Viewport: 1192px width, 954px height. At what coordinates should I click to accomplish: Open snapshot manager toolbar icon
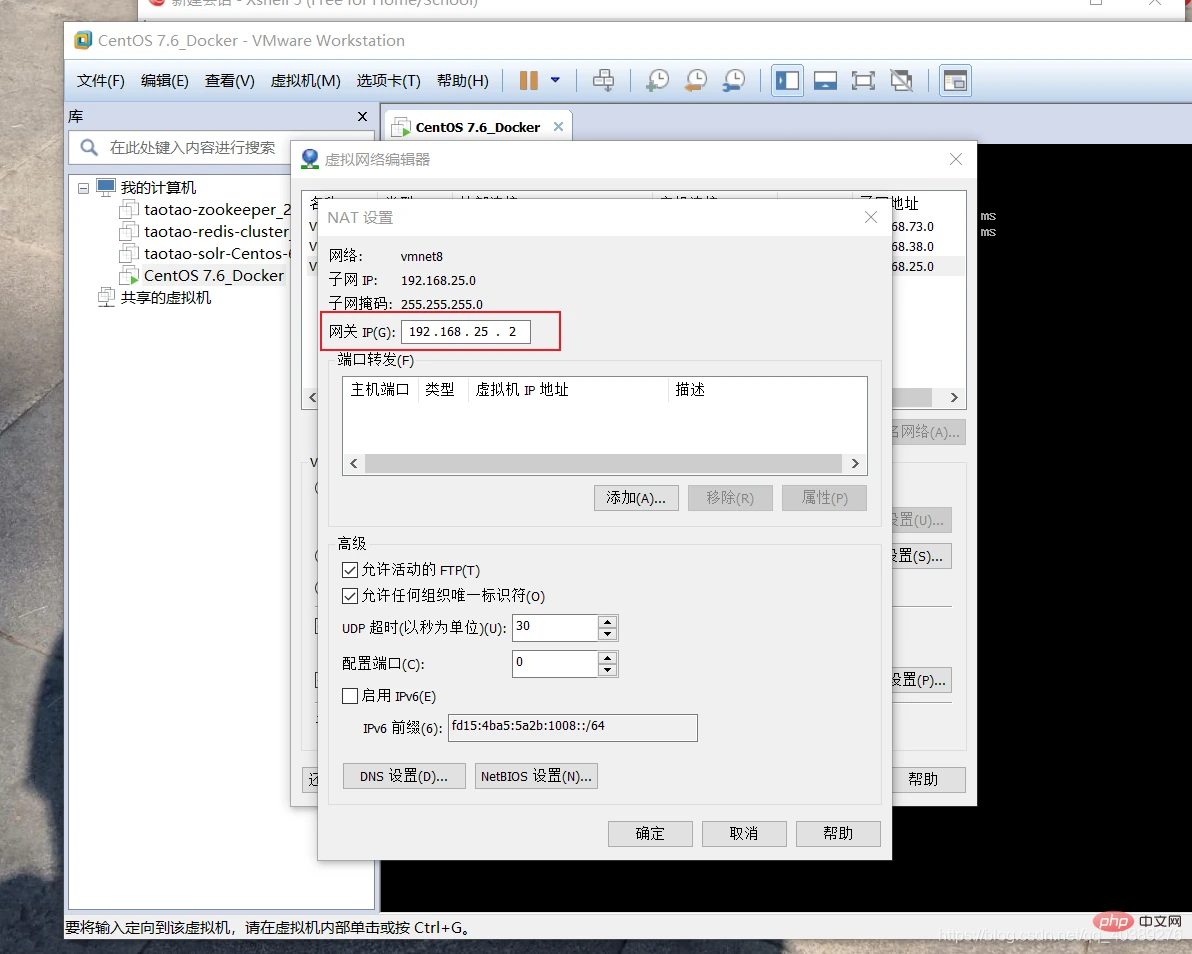tap(734, 81)
